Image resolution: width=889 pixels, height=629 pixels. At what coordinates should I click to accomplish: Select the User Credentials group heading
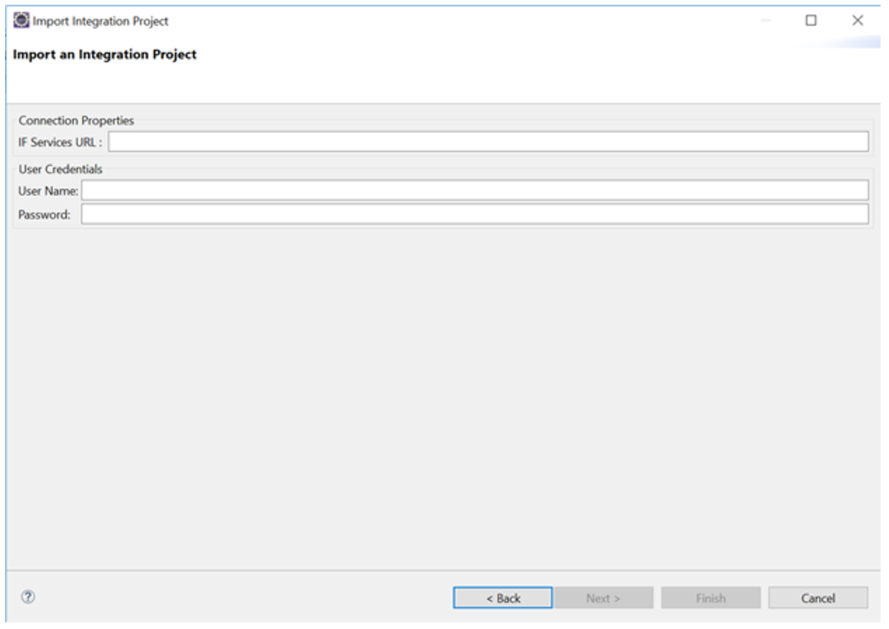tap(60, 169)
